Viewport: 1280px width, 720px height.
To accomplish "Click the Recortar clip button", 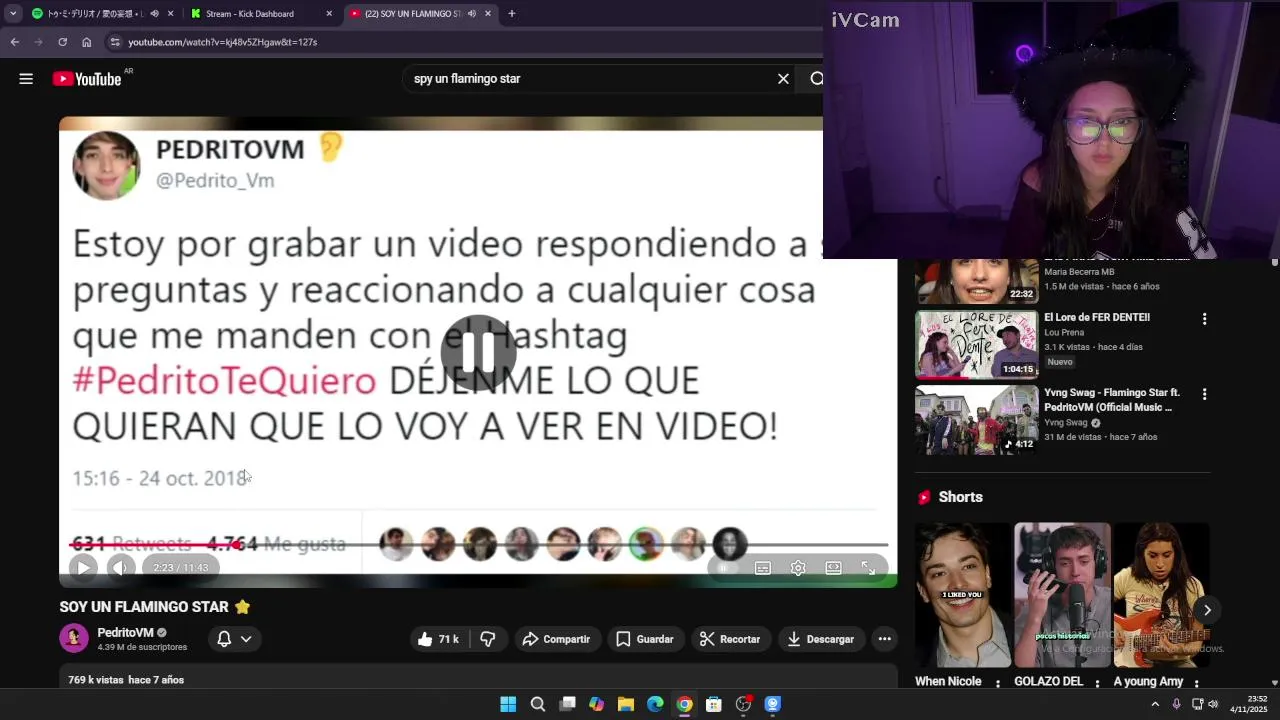I will click(x=730, y=639).
